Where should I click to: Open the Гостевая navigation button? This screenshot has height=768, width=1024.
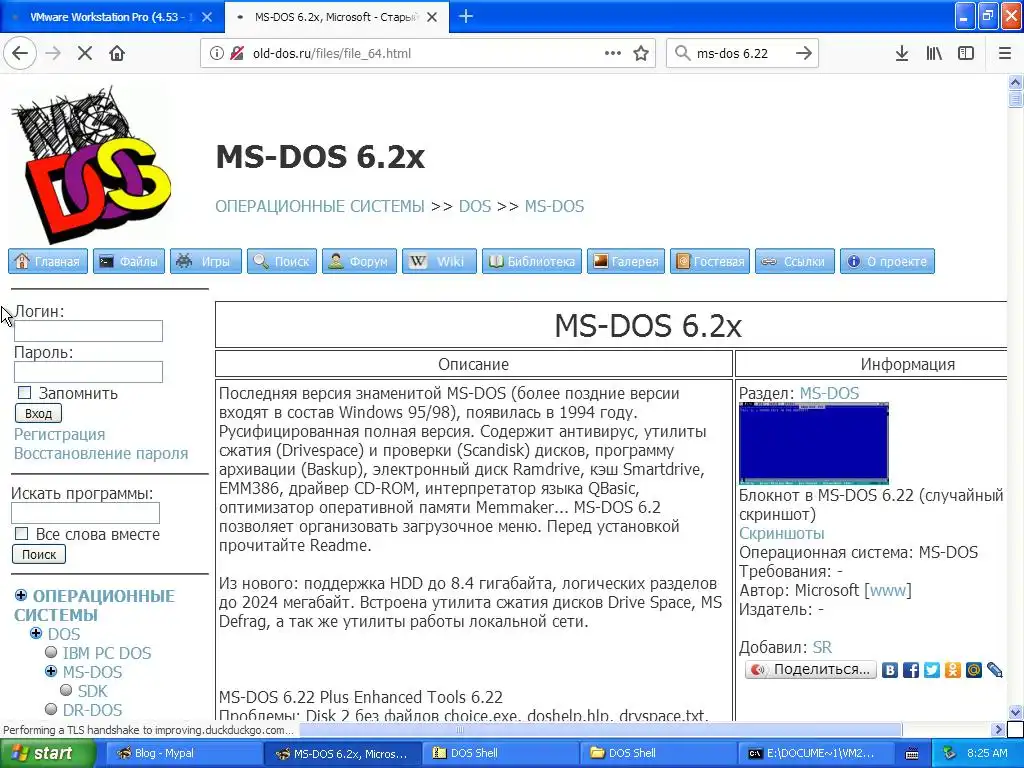[710, 261]
